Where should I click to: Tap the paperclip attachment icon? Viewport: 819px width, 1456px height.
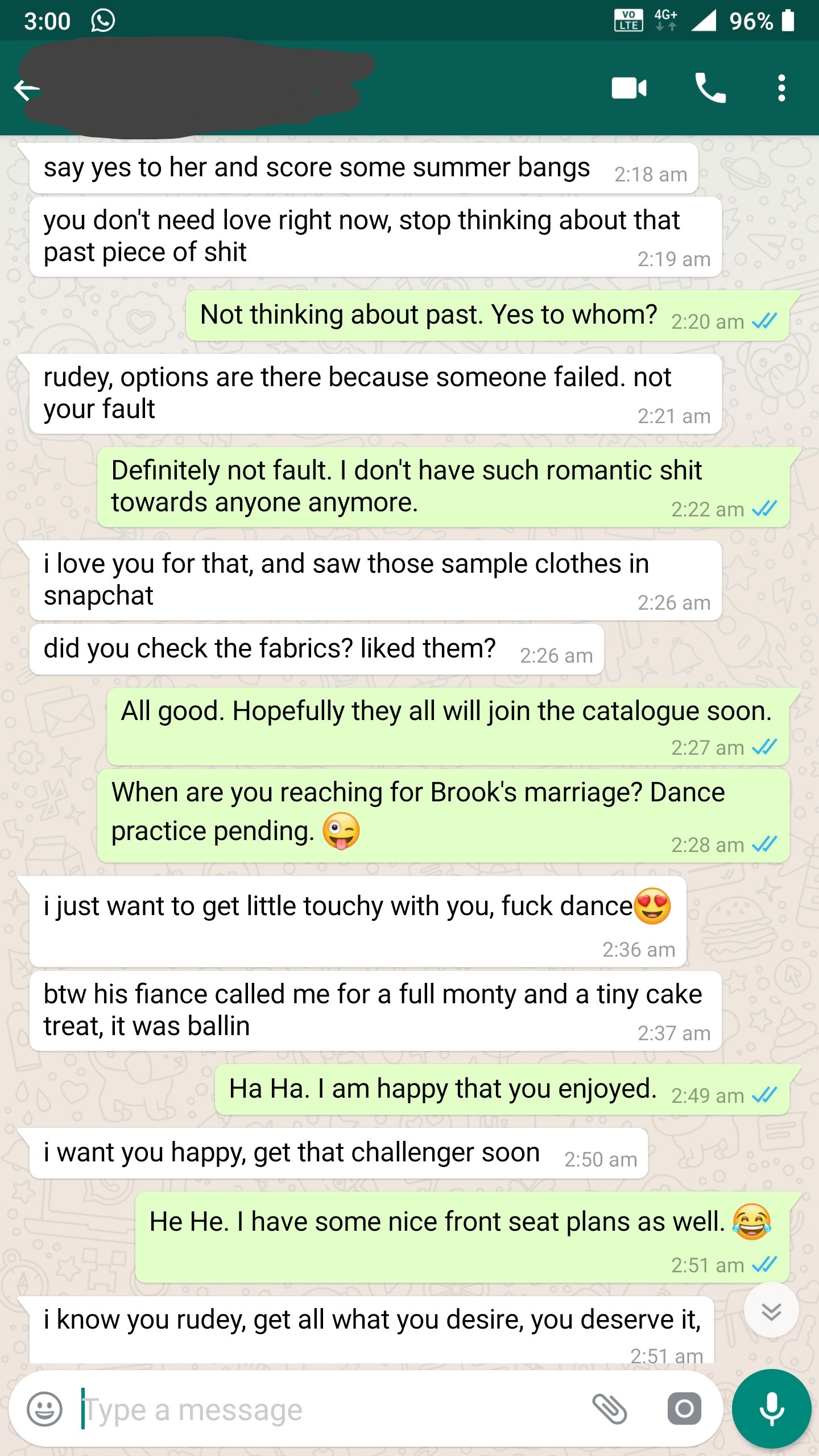click(610, 1409)
